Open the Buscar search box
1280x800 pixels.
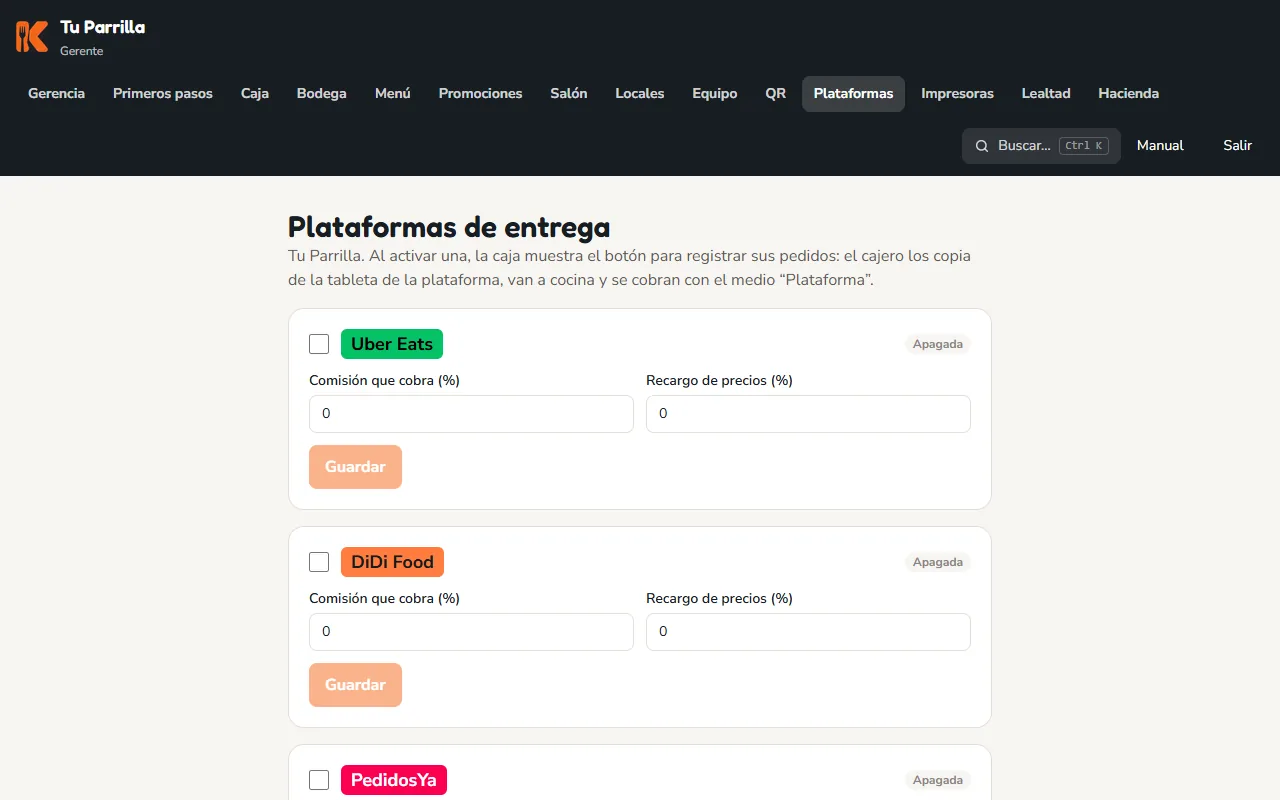(1041, 146)
